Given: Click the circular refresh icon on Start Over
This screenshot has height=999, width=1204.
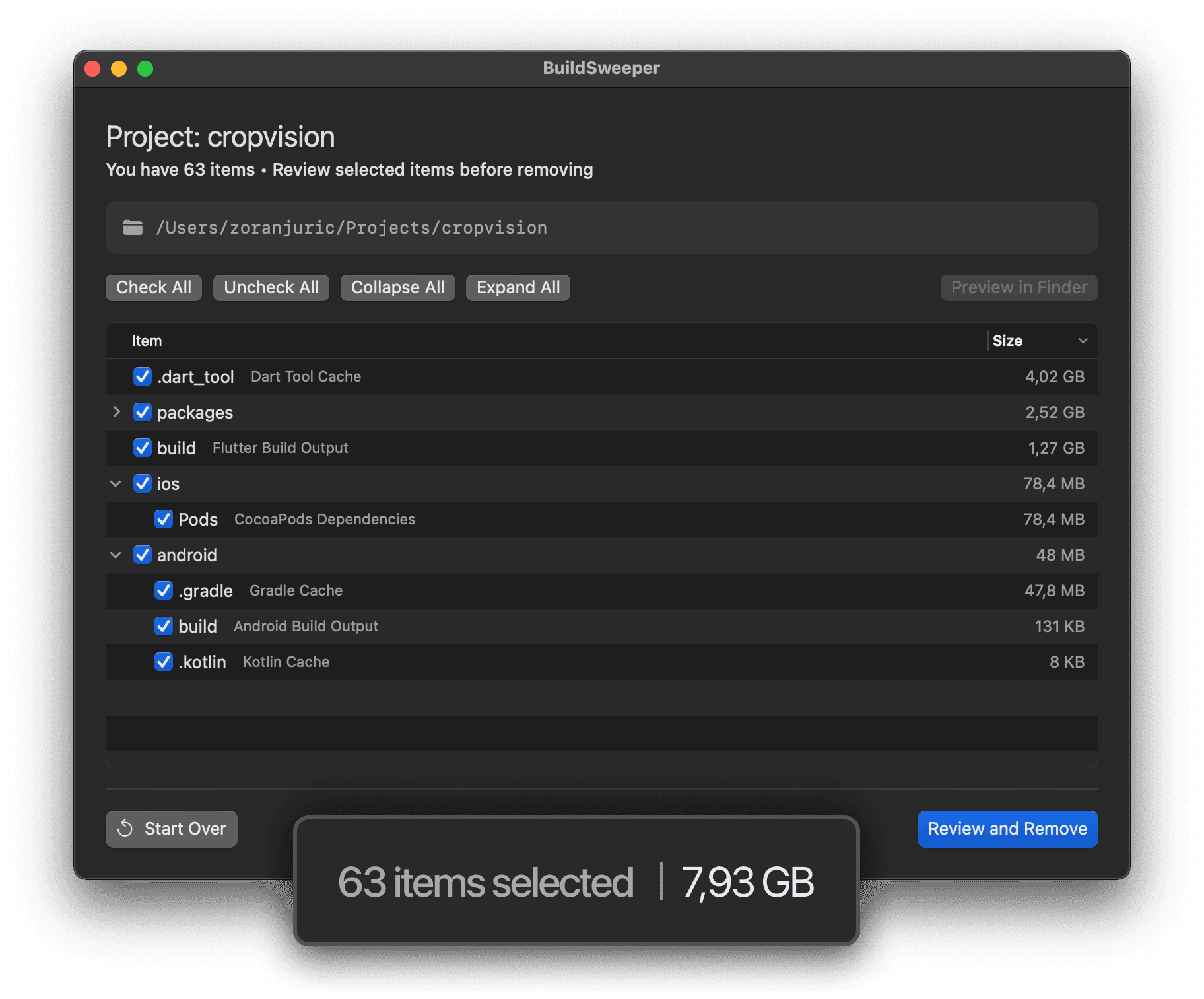Looking at the screenshot, I should point(127,829).
